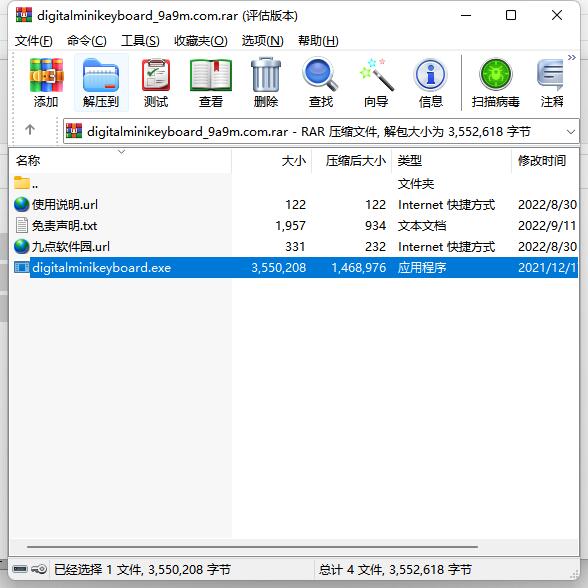Click the Find (查找) magnifier icon
588x588 pixels.
(321, 74)
